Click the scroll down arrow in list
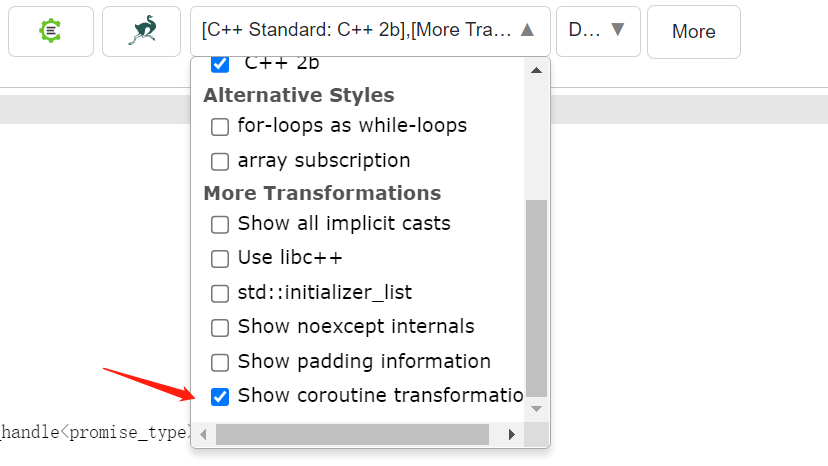 pyautogui.click(x=537, y=409)
